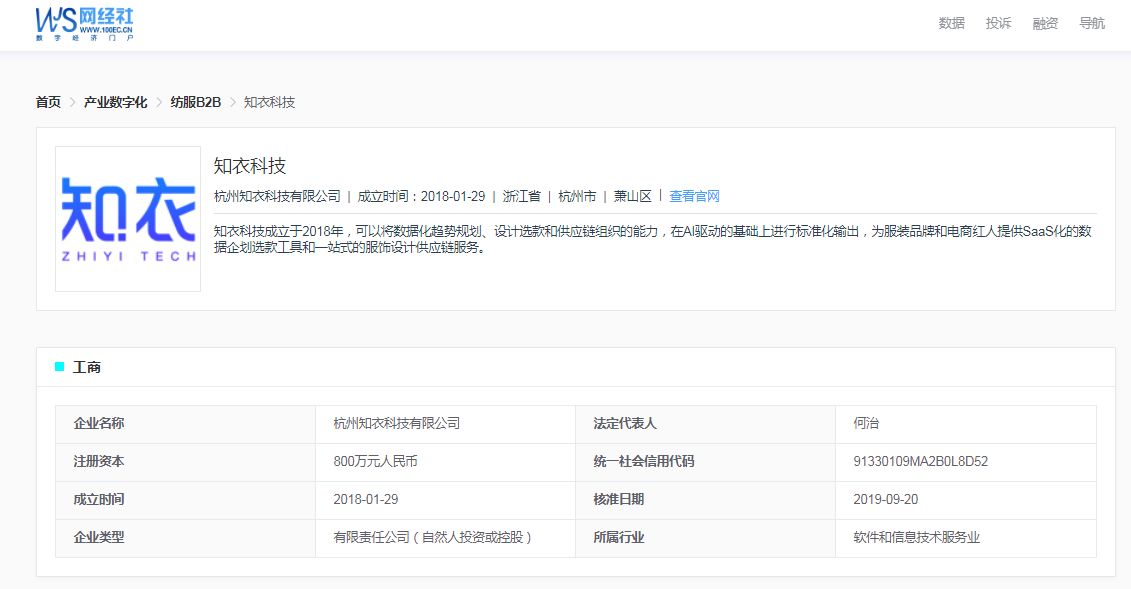Click the cyan square beside 工商

(60, 367)
